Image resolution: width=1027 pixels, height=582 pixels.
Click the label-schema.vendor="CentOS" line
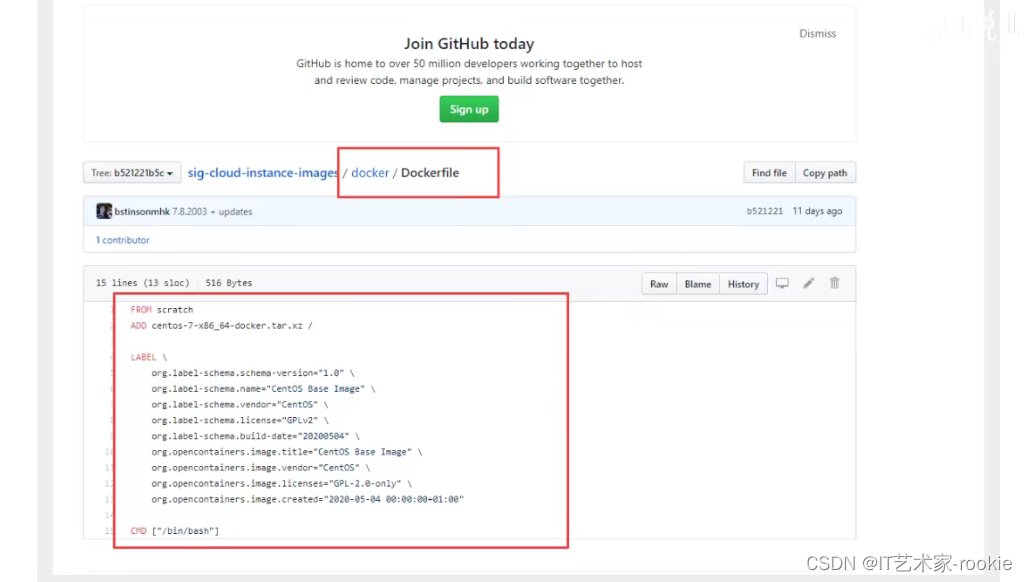[240, 405]
